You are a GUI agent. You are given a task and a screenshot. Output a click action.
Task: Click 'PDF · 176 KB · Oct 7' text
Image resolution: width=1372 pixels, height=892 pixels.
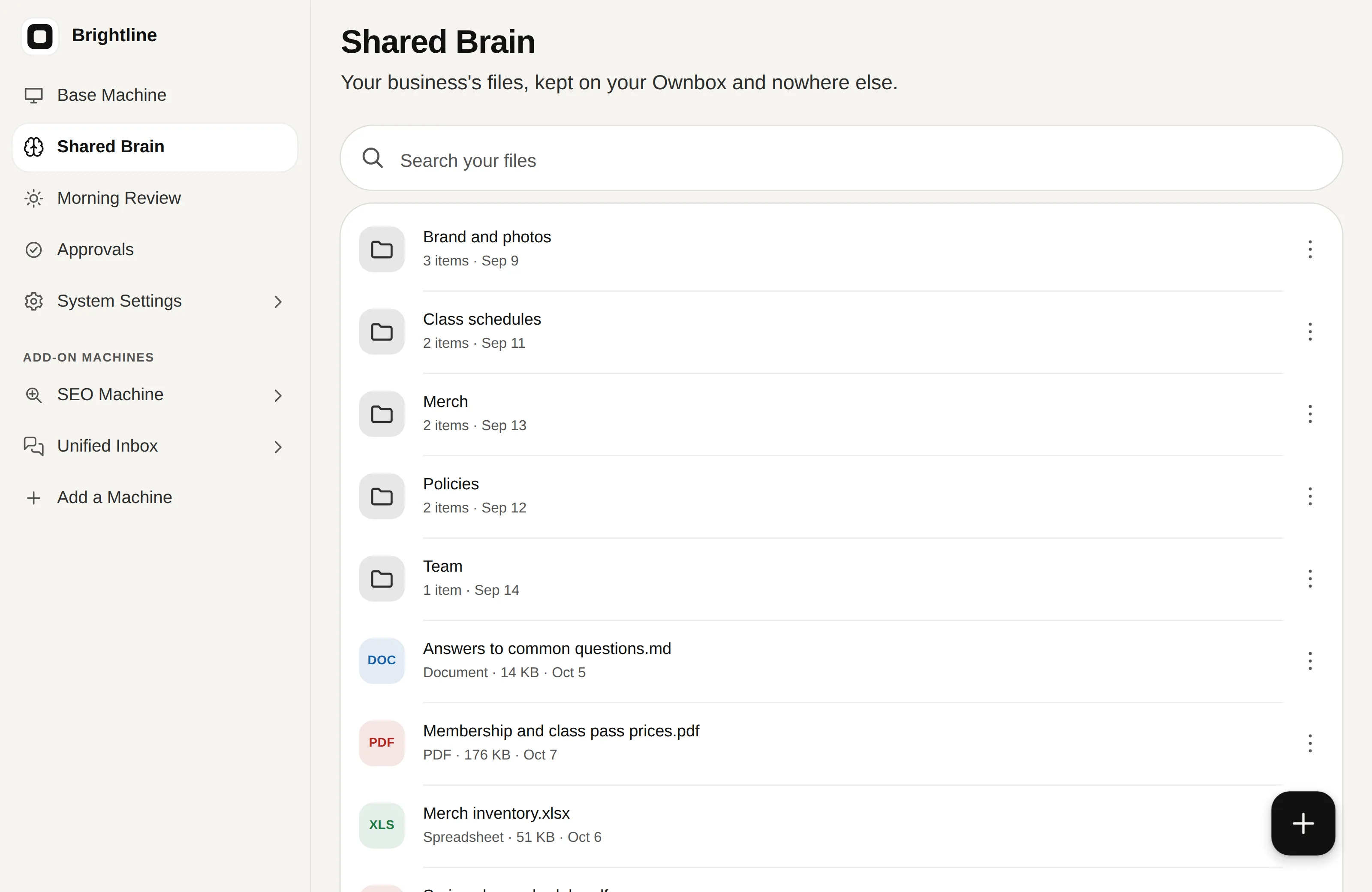click(490, 755)
